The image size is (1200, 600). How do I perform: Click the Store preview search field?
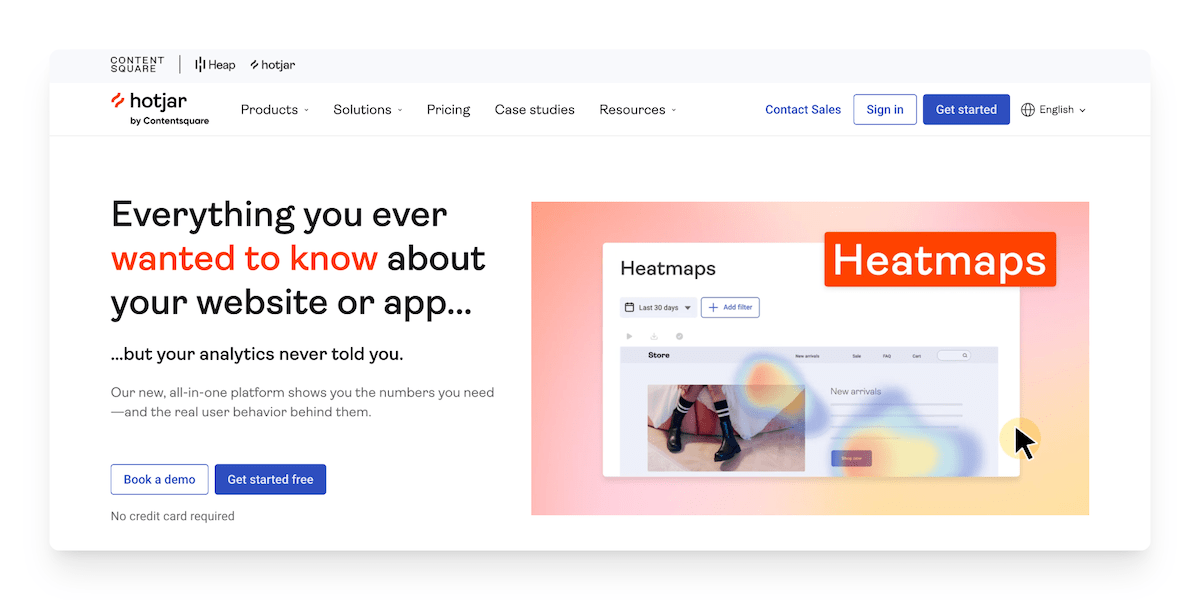click(x=954, y=355)
